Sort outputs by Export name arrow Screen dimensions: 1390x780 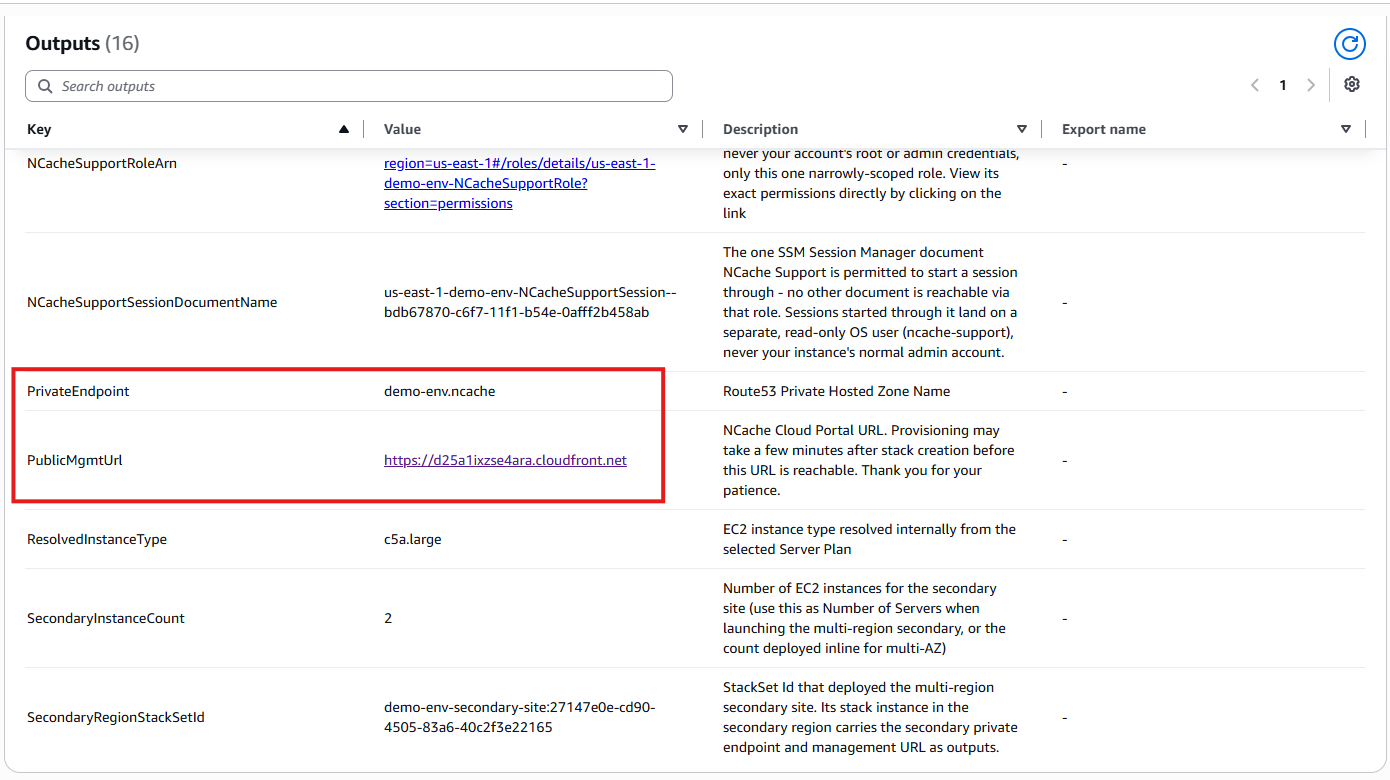tap(1346, 129)
